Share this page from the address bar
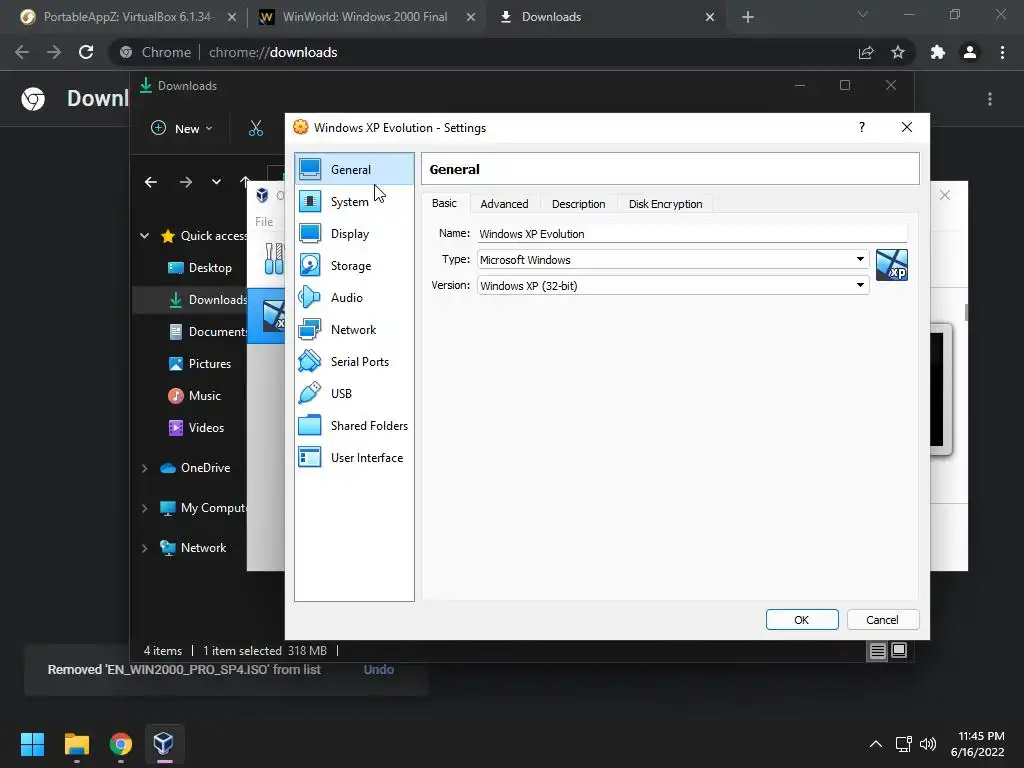This screenshot has height=768, width=1024. [866, 52]
